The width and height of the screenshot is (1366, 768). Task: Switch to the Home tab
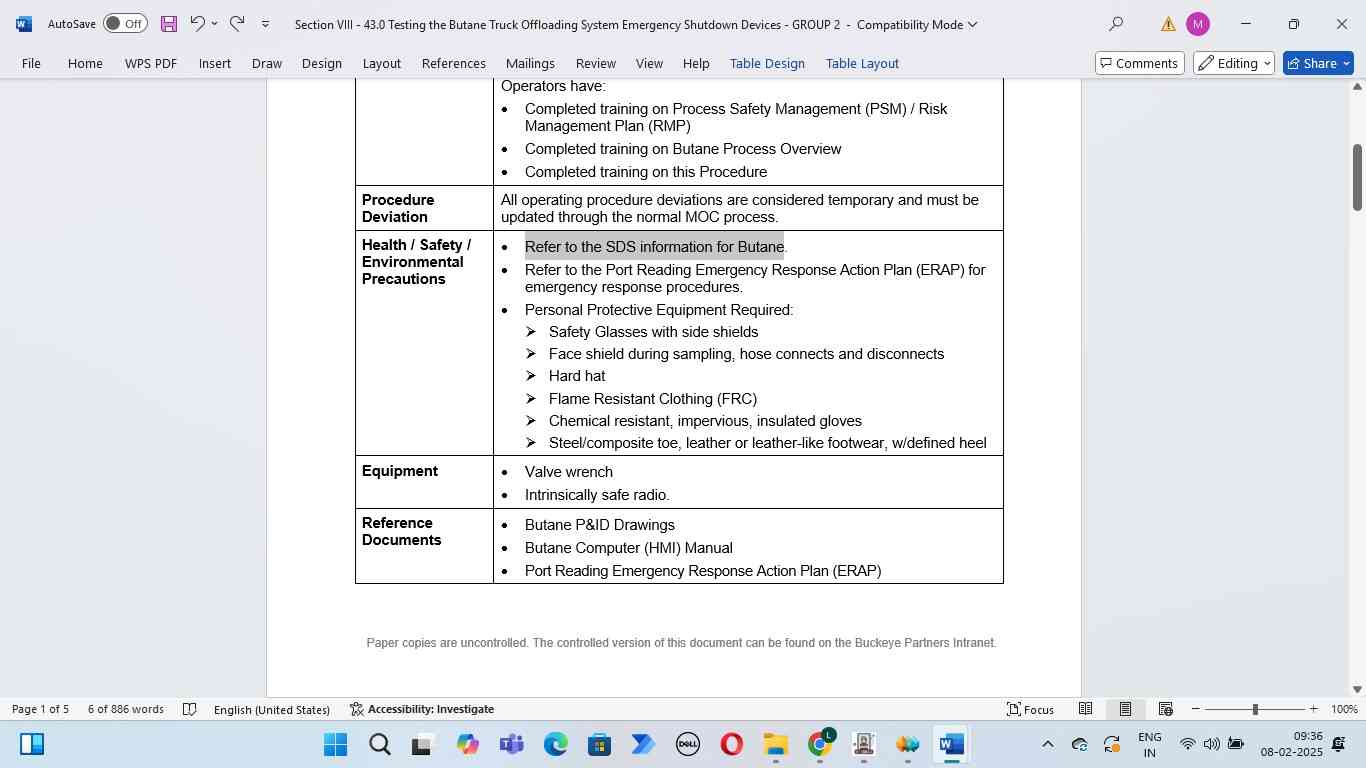85,63
